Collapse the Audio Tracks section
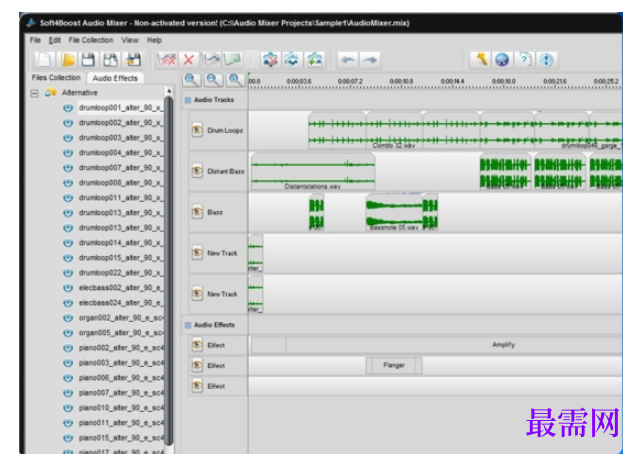638x454 pixels. [x=188, y=100]
